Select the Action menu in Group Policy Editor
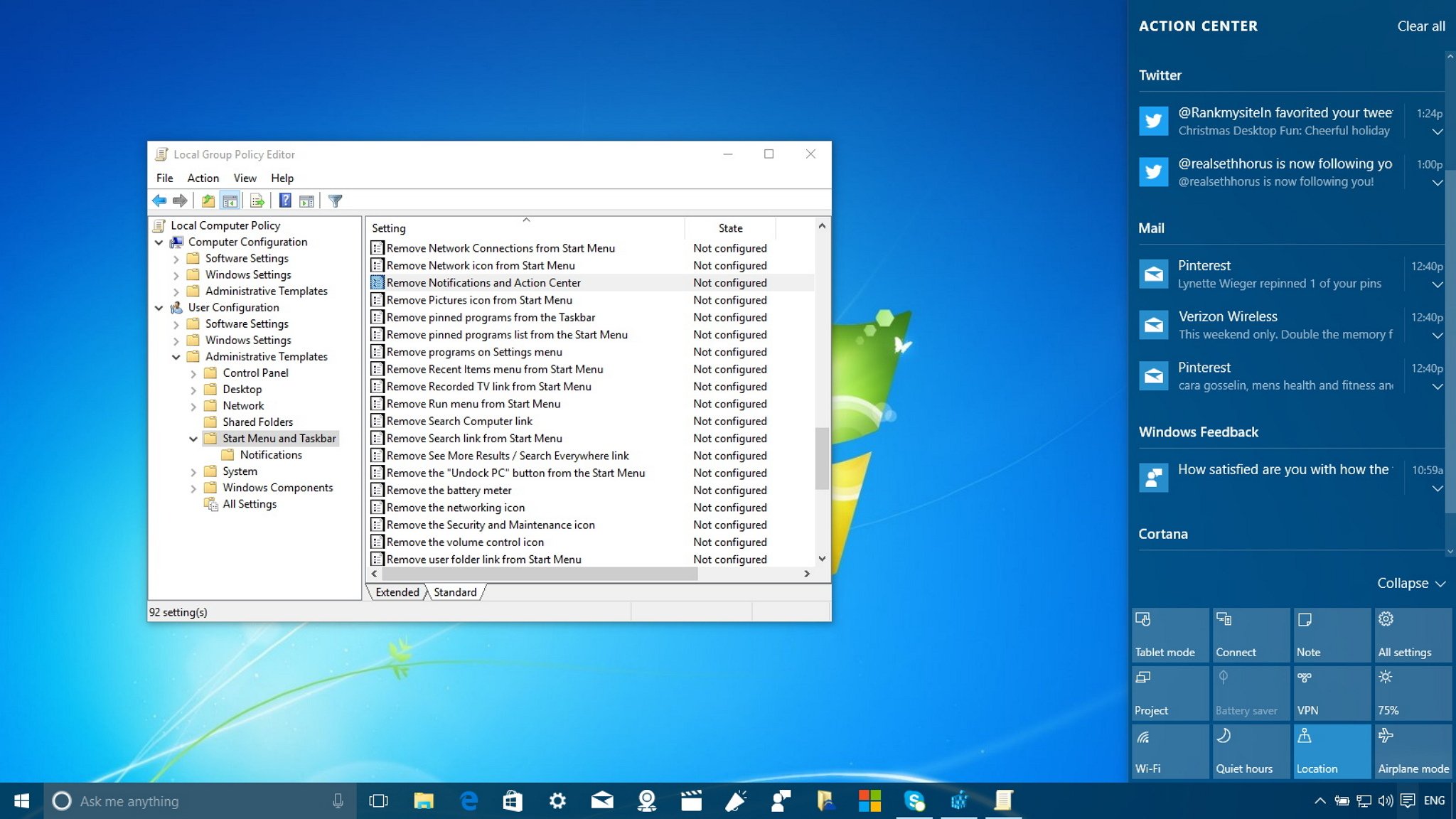The width and height of the screenshot is (1456, 819). [202, 178]
